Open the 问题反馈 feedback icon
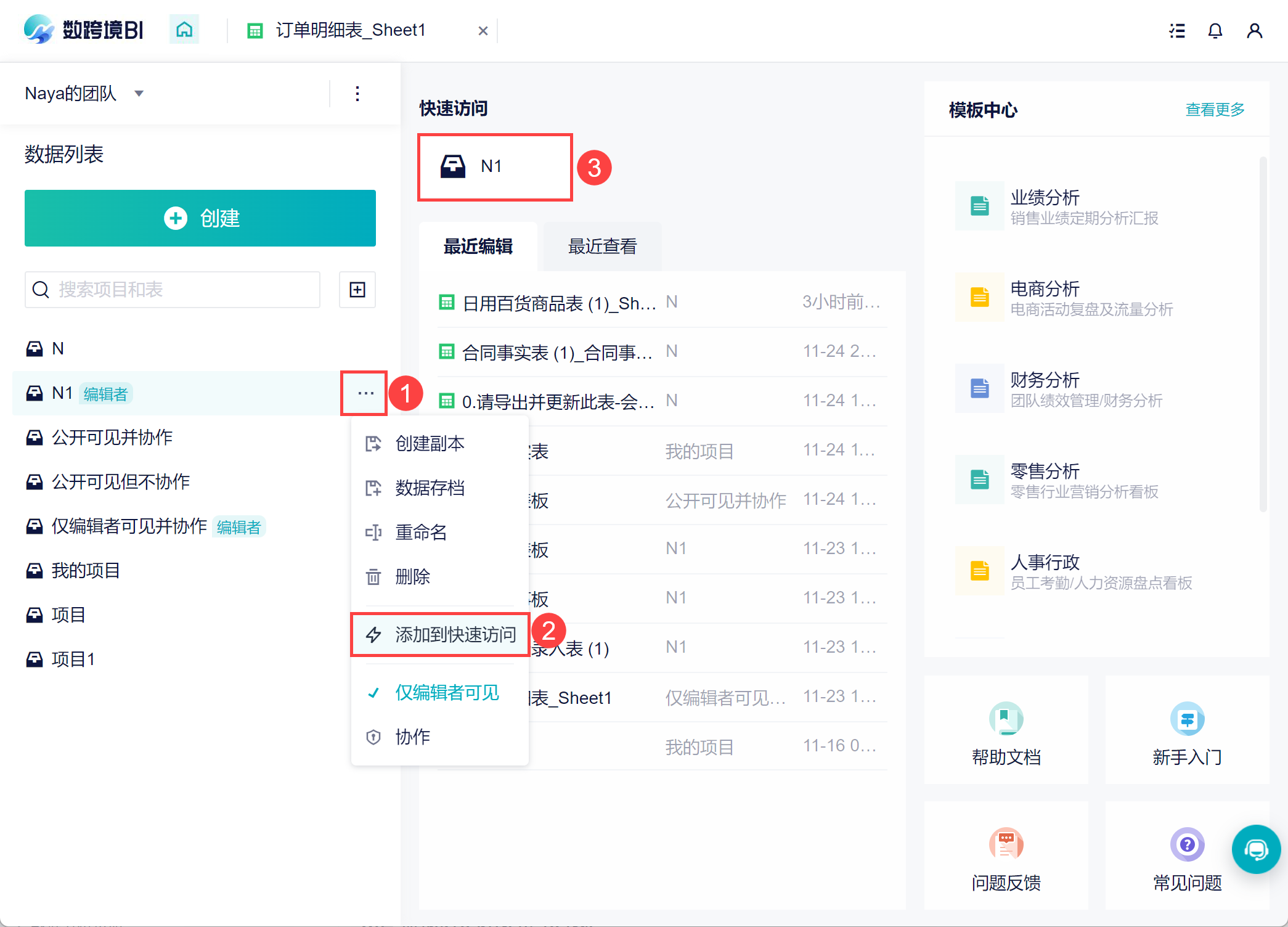Screen dimensions: 1288x927 pos(1006,844)
